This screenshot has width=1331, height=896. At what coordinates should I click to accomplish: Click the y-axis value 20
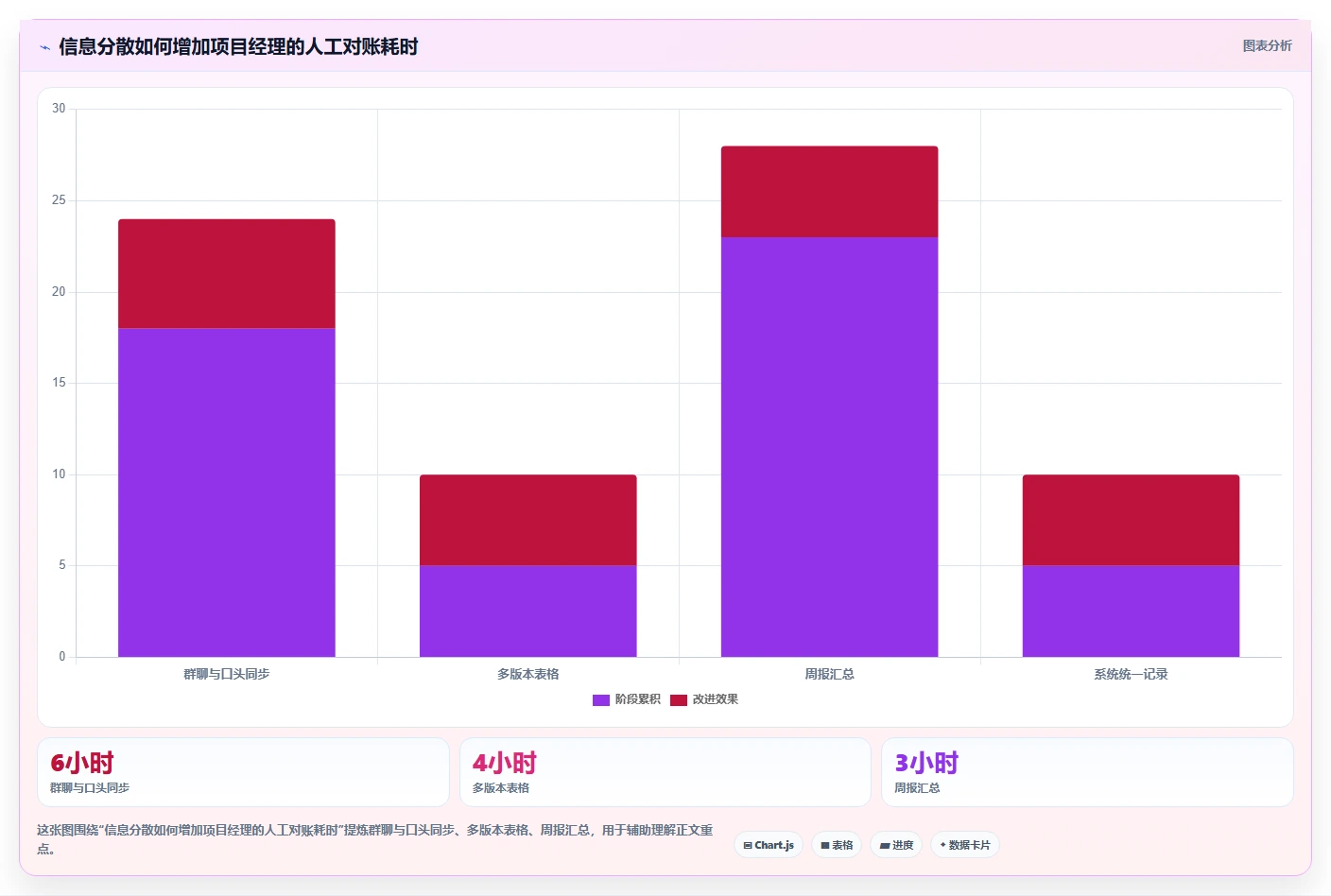[x=59, y=292]
